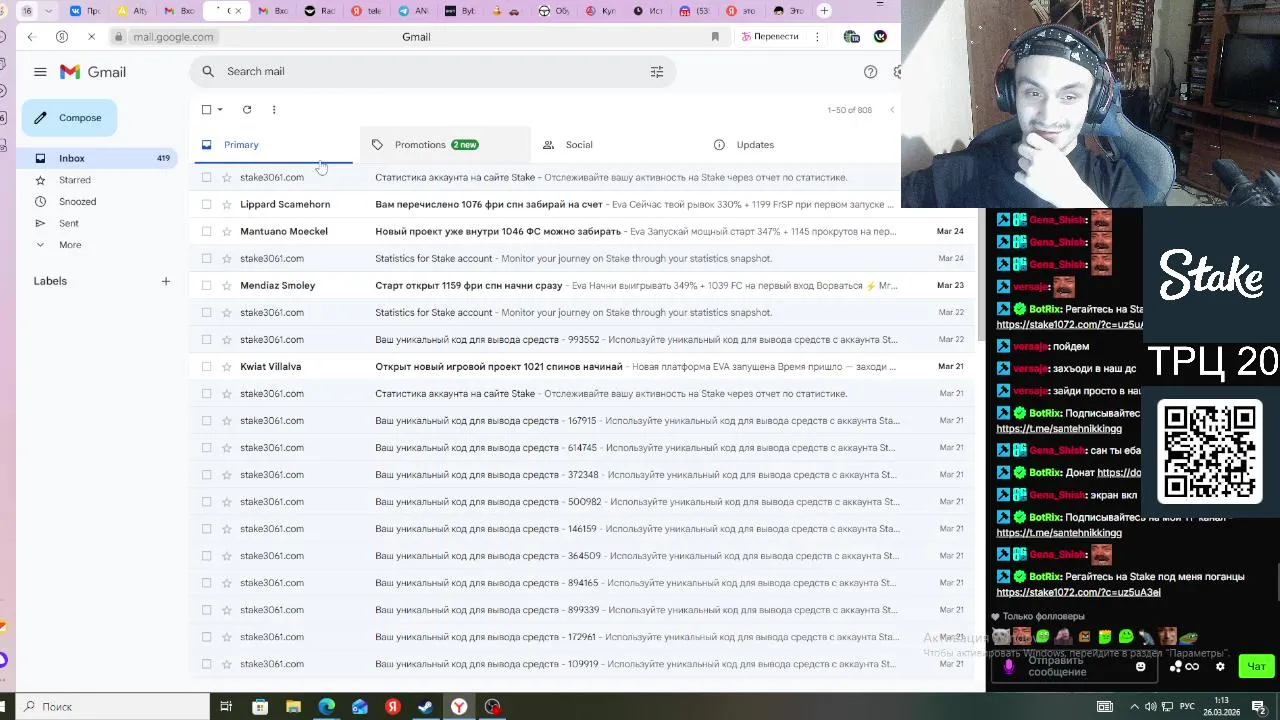
Task: Open the browser tab list dropdown arrow
Action: [x=48, y=11]
